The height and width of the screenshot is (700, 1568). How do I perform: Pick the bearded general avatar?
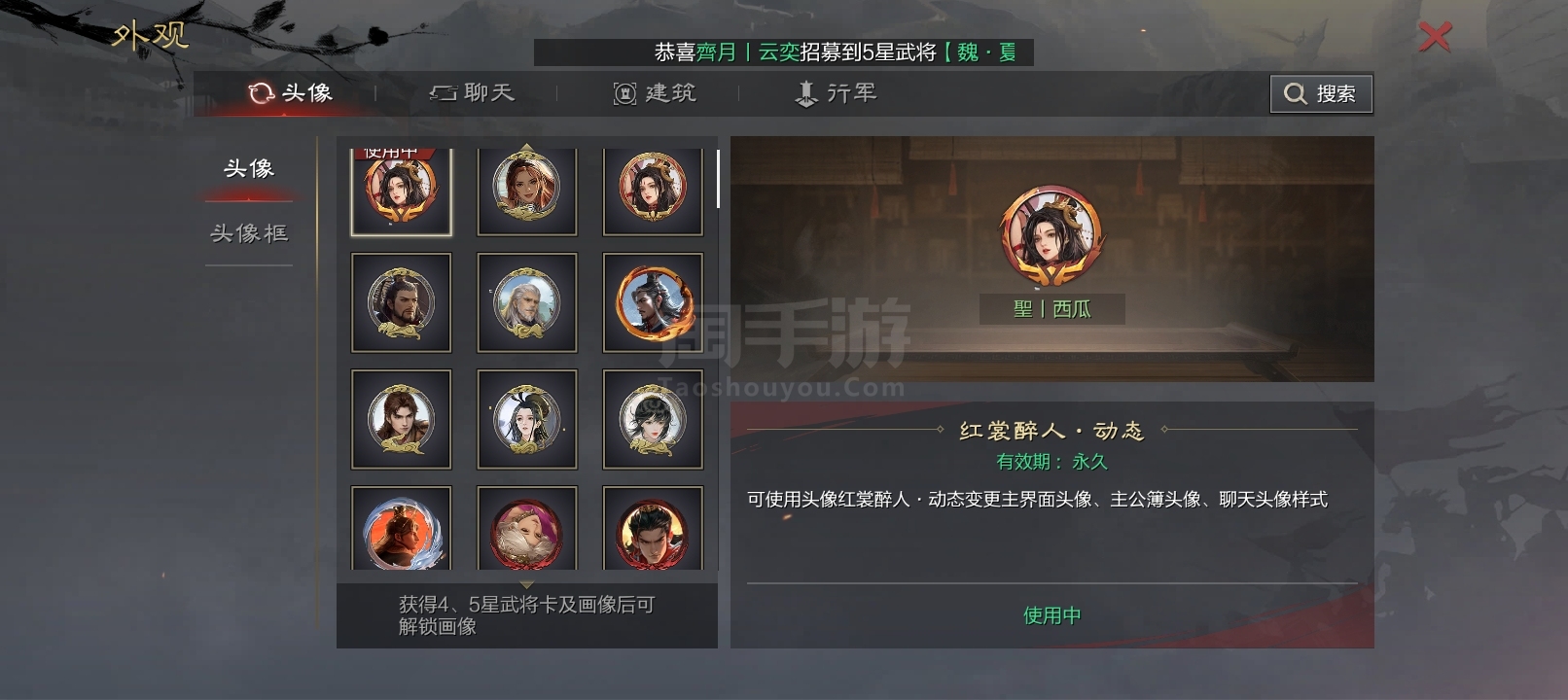[x=401, y=302]
